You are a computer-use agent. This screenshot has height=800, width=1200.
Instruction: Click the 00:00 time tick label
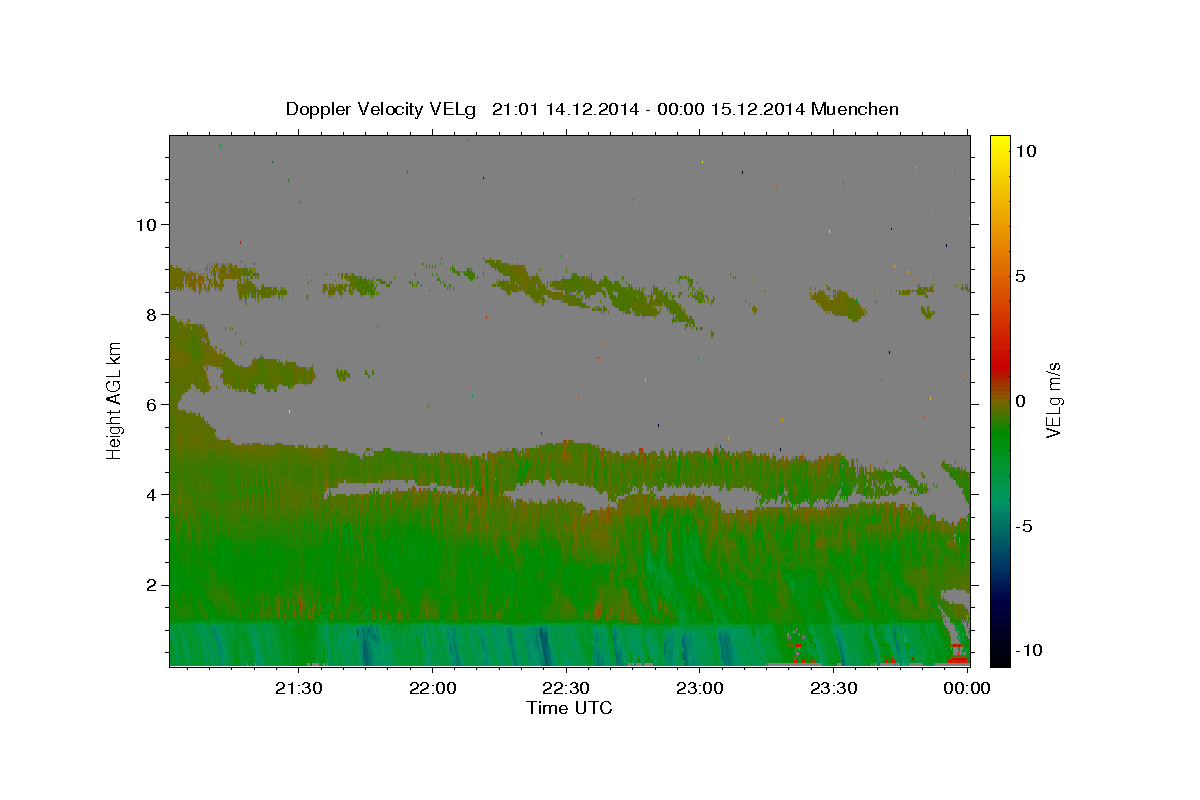966,688
